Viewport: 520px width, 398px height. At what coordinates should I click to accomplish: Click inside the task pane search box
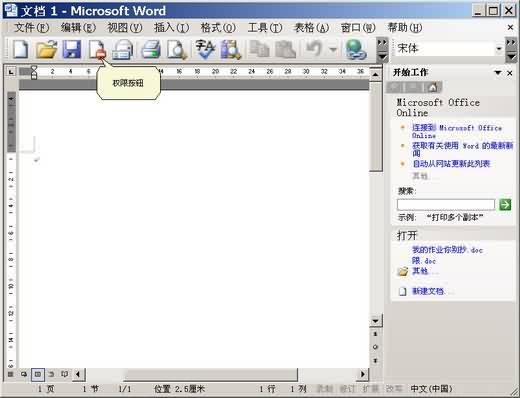pos(446,204)
